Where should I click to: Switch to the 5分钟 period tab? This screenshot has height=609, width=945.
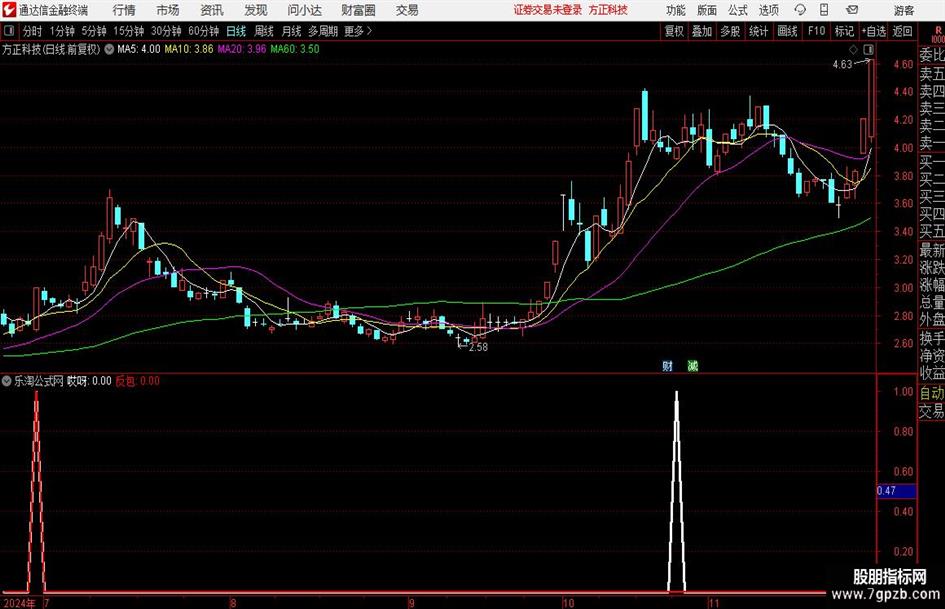[93, 31]
